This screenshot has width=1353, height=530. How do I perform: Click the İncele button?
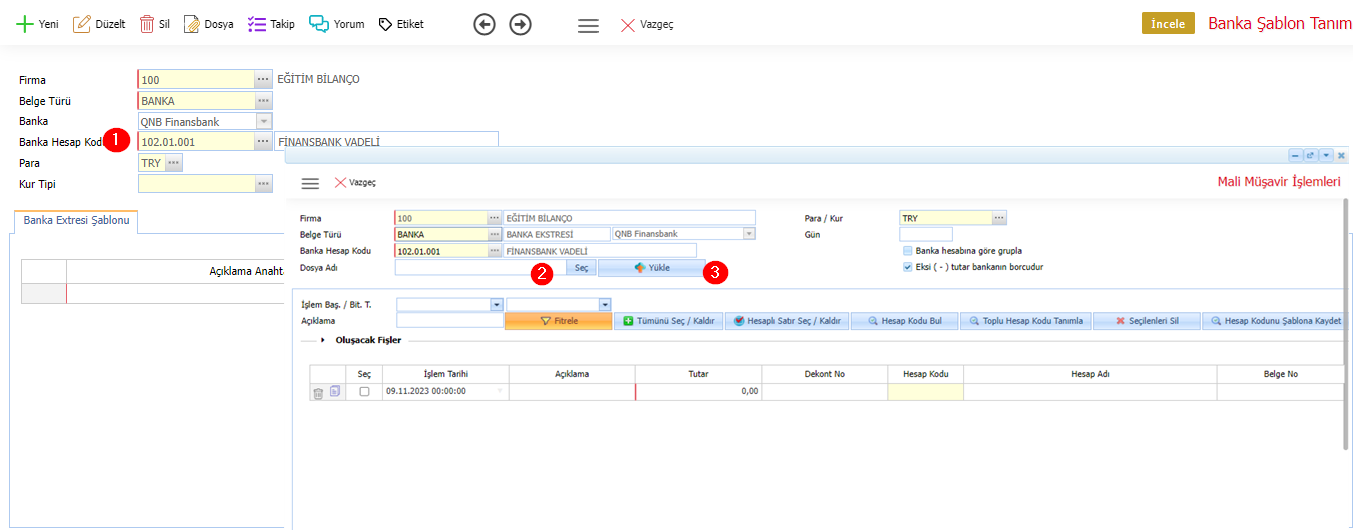[x=1168, y=23]
